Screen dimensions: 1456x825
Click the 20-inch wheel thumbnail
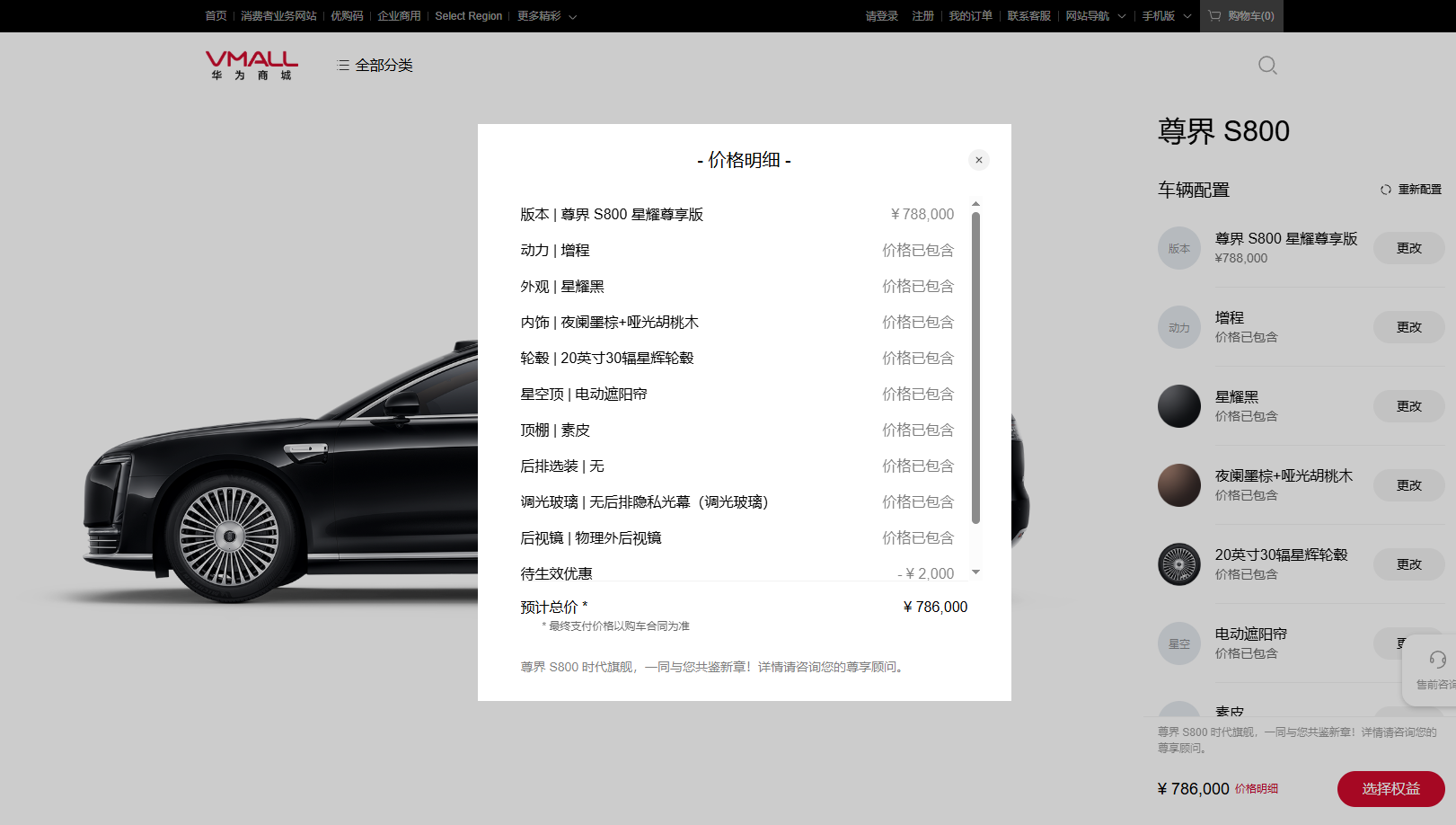tap(1178, 564)
